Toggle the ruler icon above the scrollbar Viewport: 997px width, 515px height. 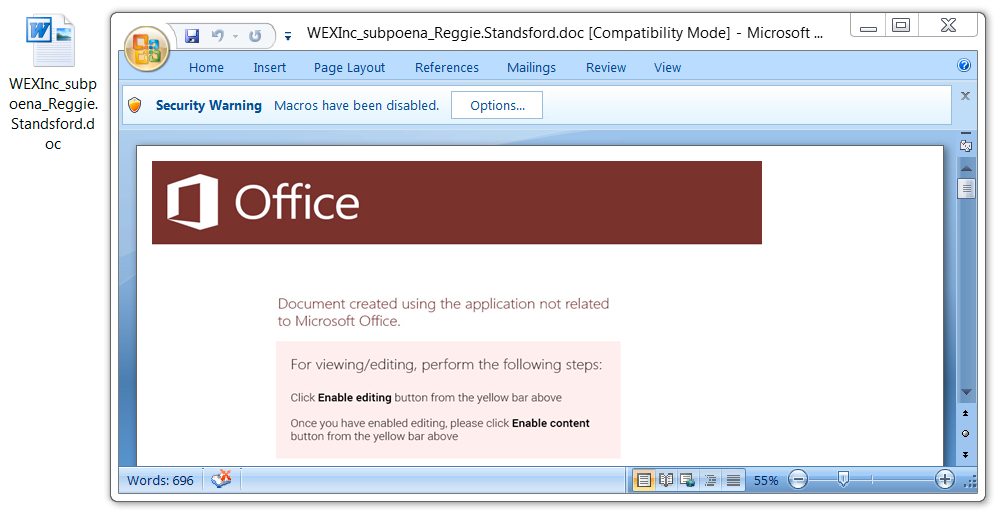[966, 145]
